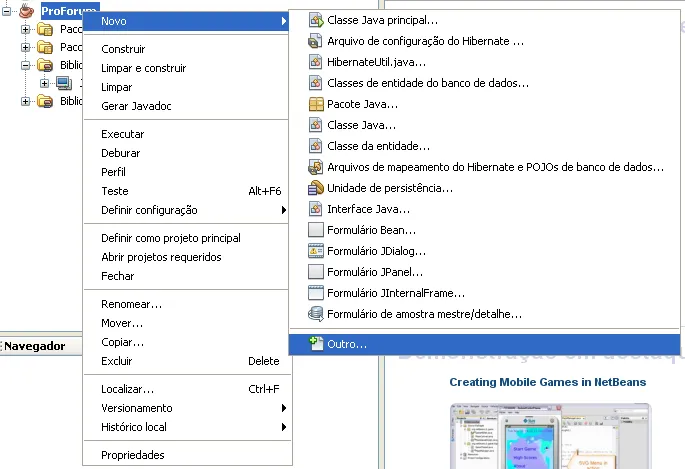The height and width of the screenshot is (469, 685).
Task: Choose 'Interface Java...' text in submenu
Action: click(x=368, y=209)
